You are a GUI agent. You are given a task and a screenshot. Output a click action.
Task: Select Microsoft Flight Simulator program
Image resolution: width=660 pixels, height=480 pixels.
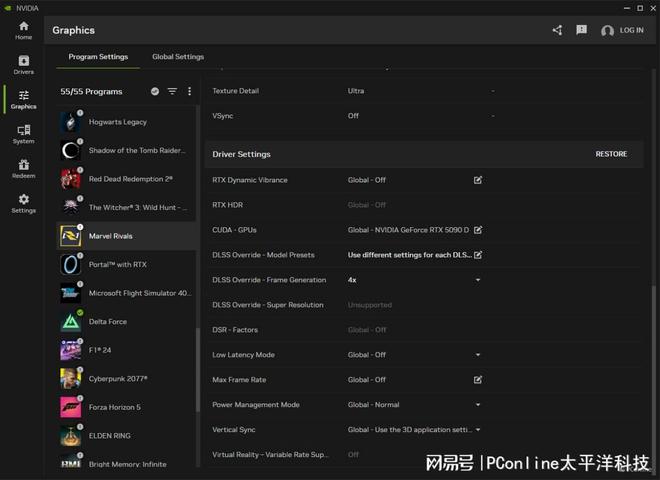126,293
